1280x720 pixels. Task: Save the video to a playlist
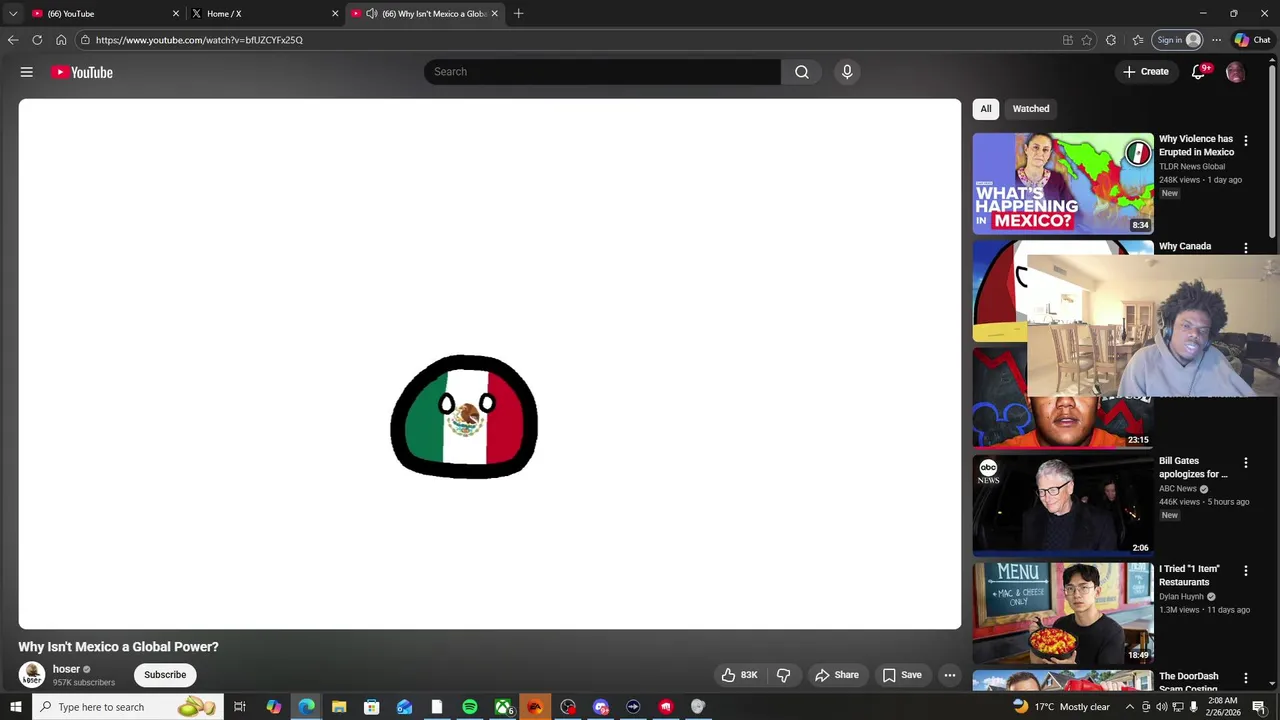902,675
